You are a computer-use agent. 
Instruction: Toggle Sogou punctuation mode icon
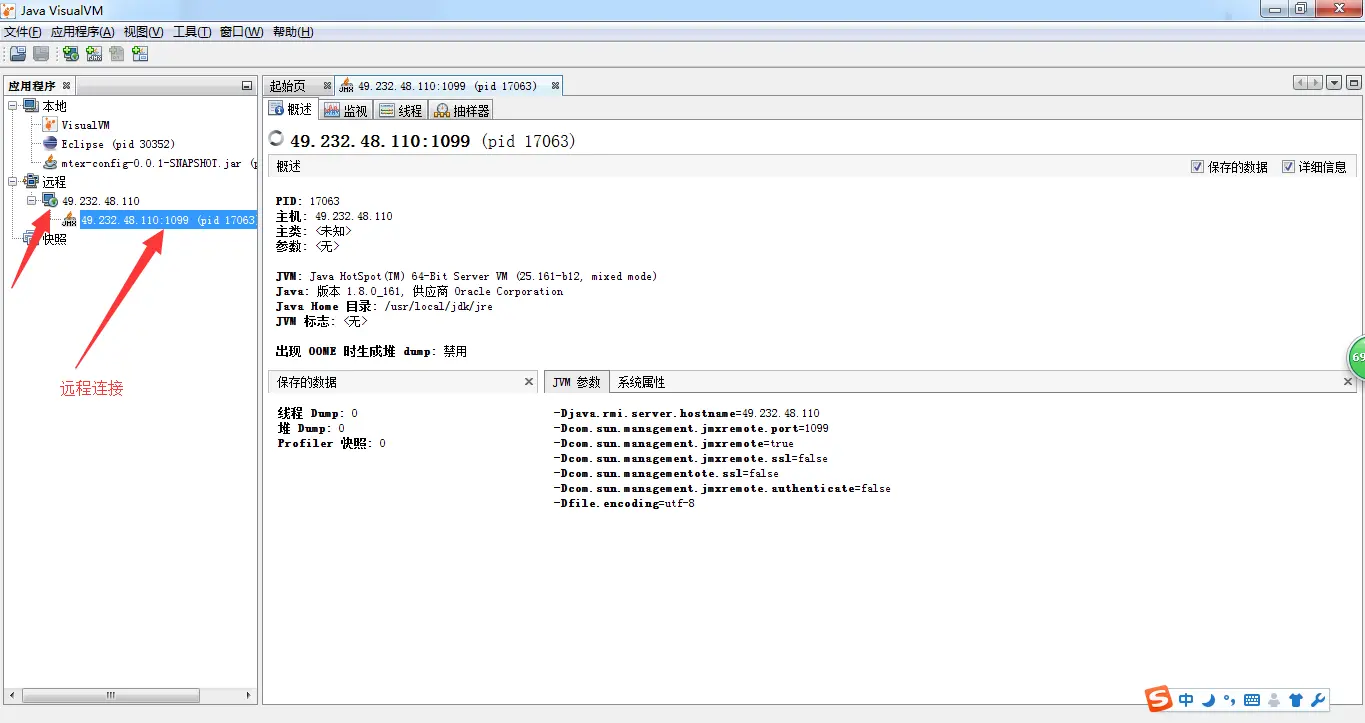(1229, 699)
